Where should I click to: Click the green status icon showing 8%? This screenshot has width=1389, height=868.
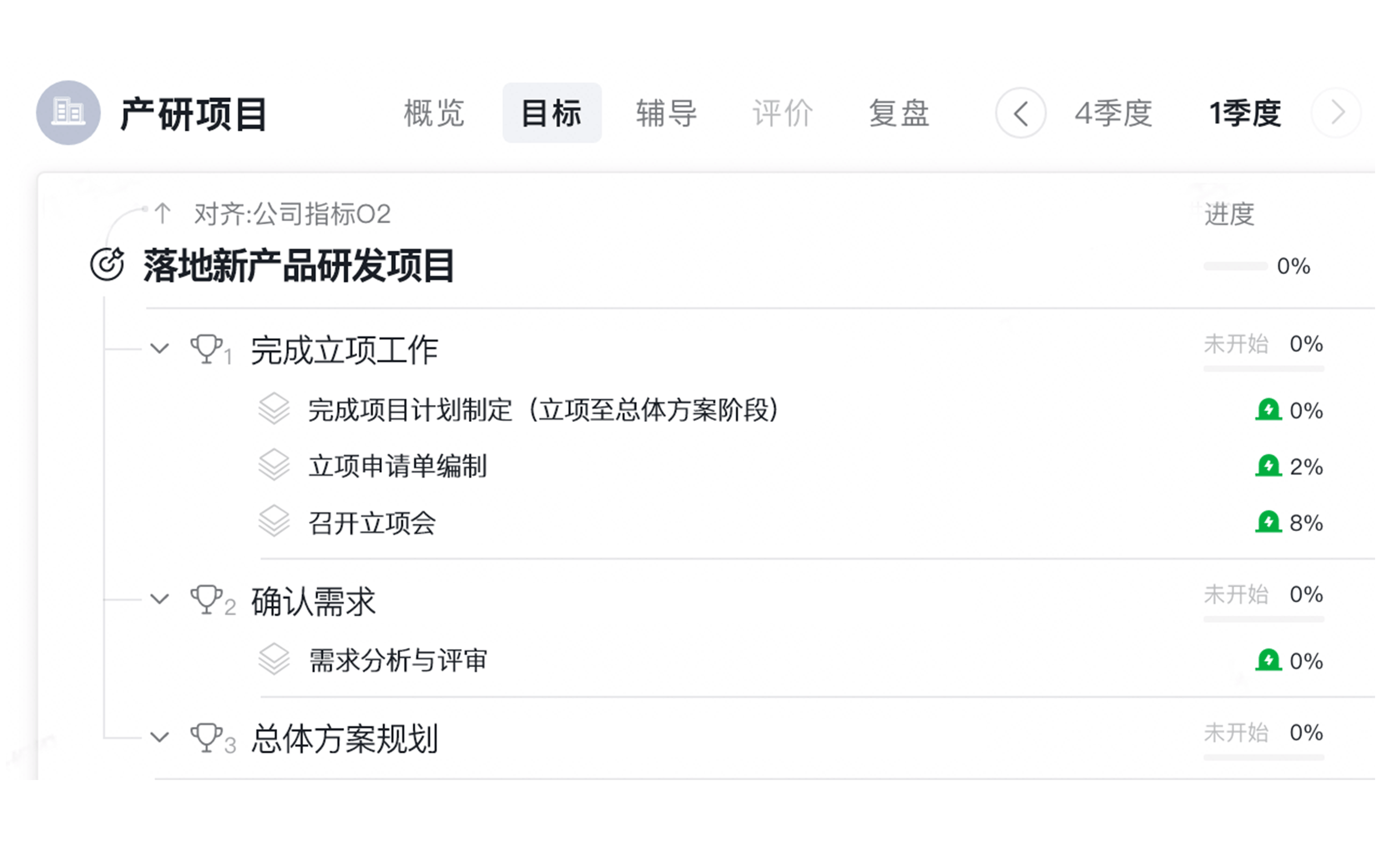[1269, 522]
